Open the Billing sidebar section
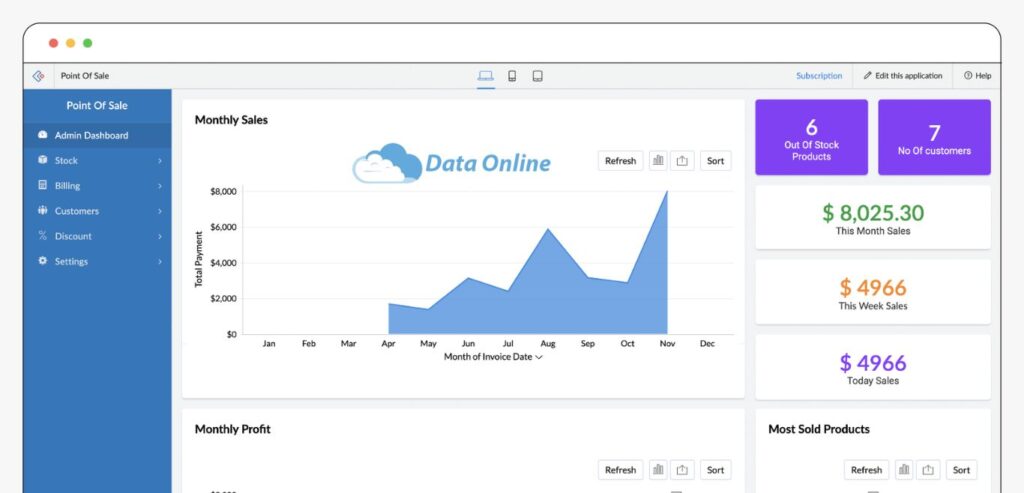This screenshot has height=493, width=1024. [x=97, y=185]
